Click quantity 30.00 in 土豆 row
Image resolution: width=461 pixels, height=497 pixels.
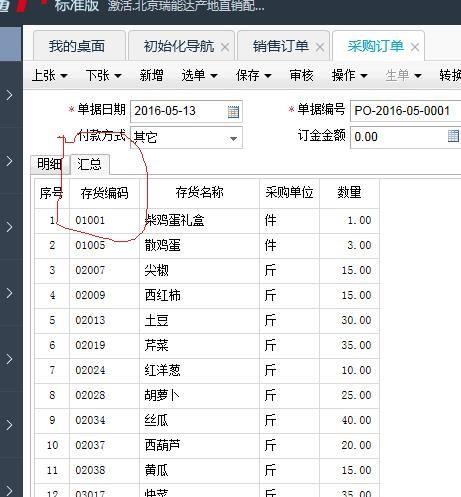(356, 320)
